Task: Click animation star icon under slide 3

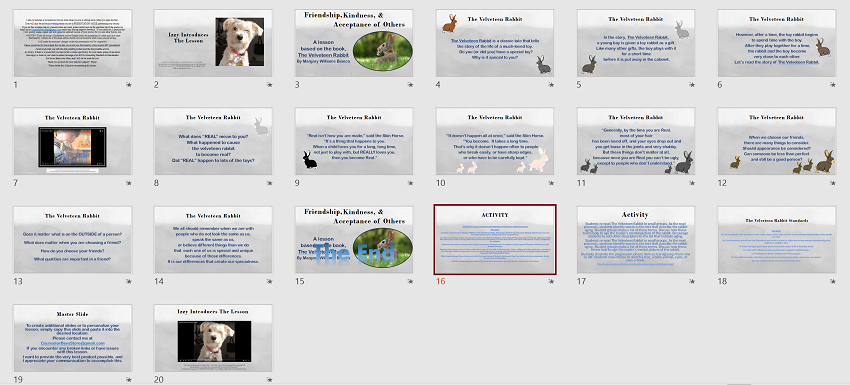Action: coord(410,85)
